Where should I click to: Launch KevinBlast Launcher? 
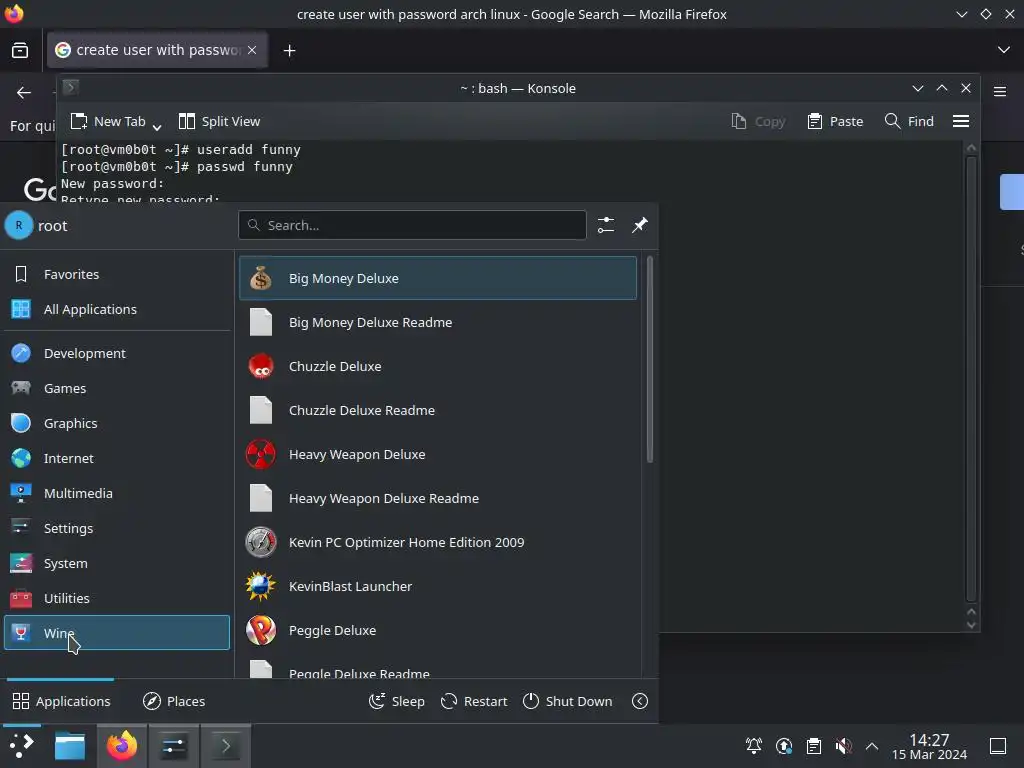coord(438,586)
